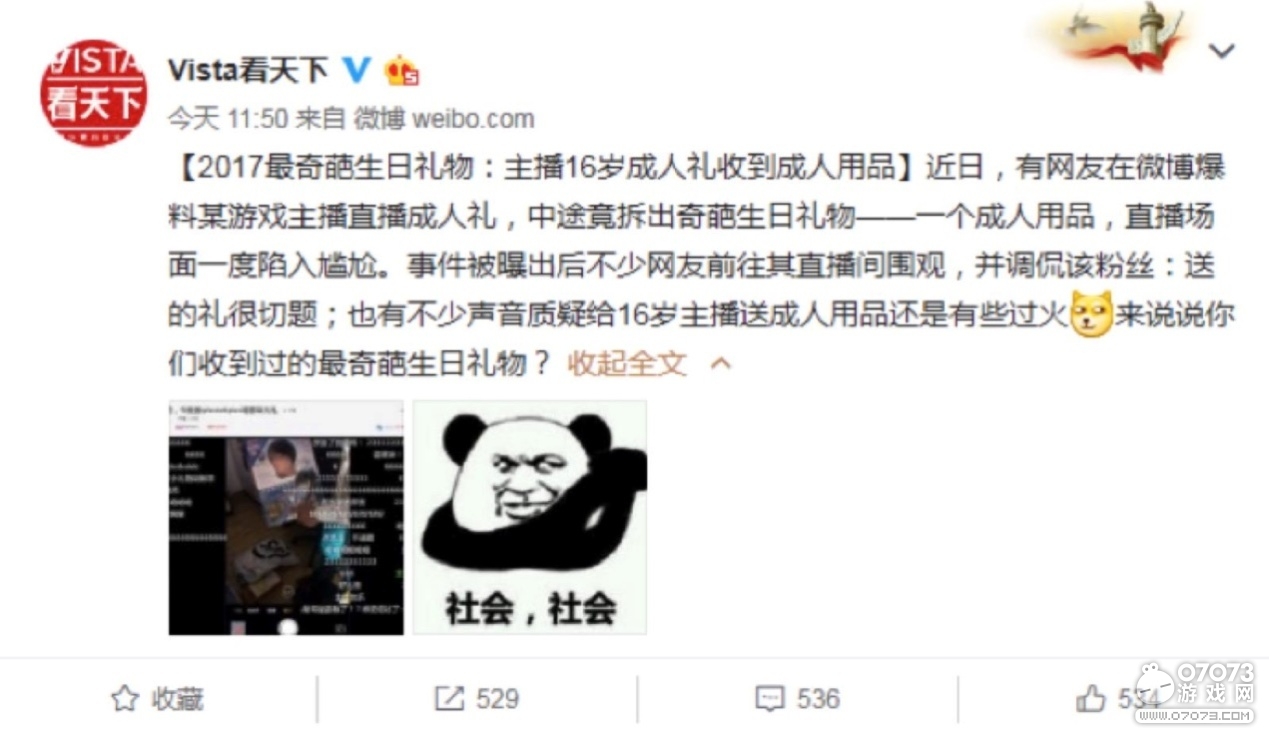1269x736 pixels.
Task: Click the 收藏 star icon
Action: (x=124, y=698)
